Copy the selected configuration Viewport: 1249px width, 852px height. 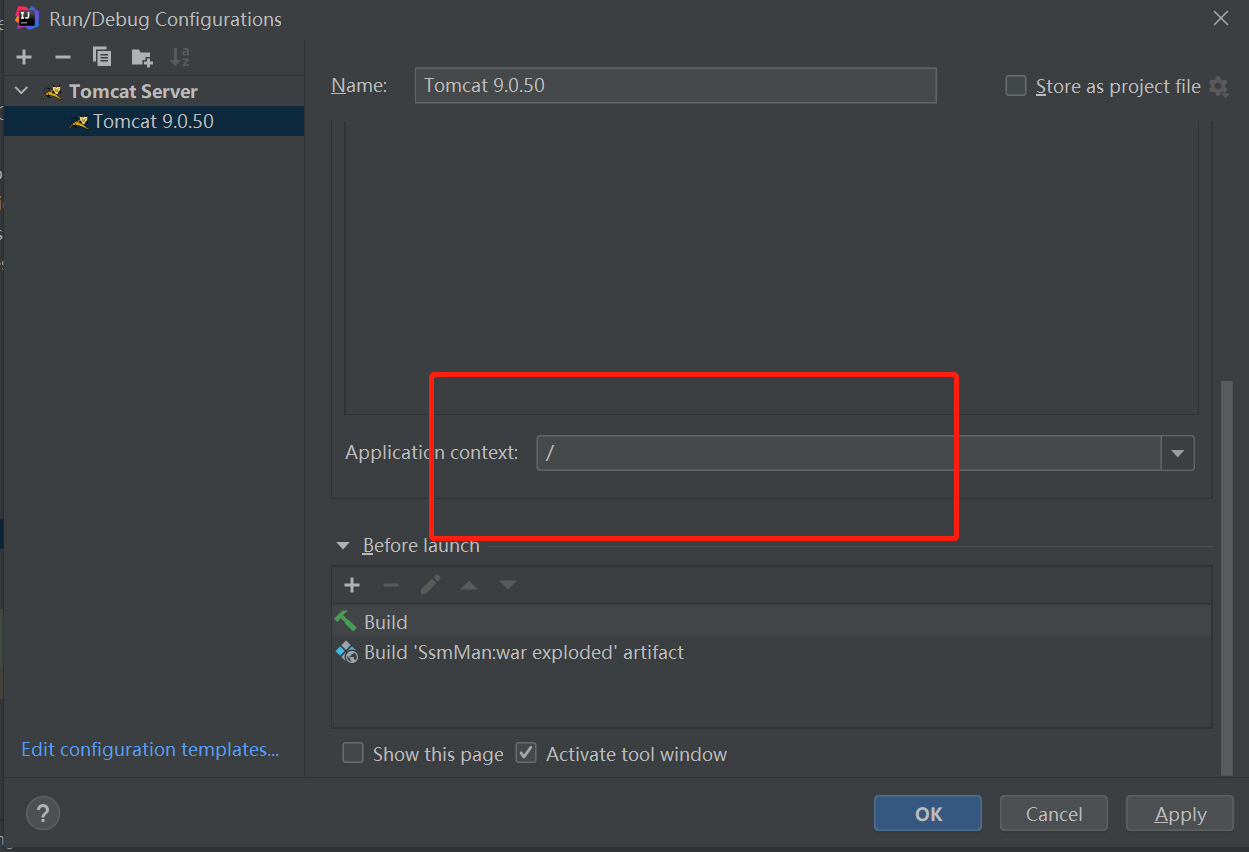(x=101, y=57)
